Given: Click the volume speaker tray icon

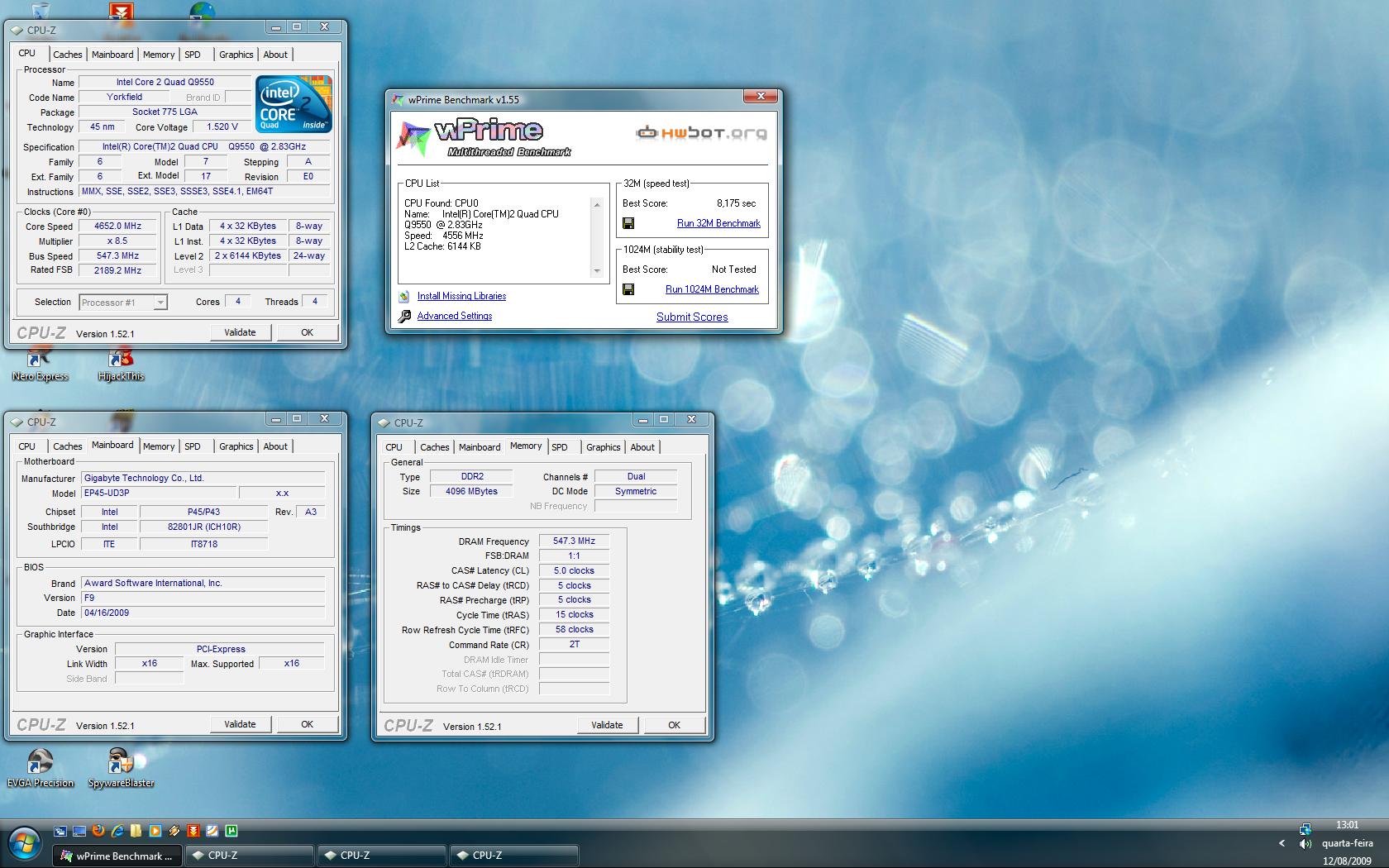Looking at the screenshot, I should [x=1305, y=844].
